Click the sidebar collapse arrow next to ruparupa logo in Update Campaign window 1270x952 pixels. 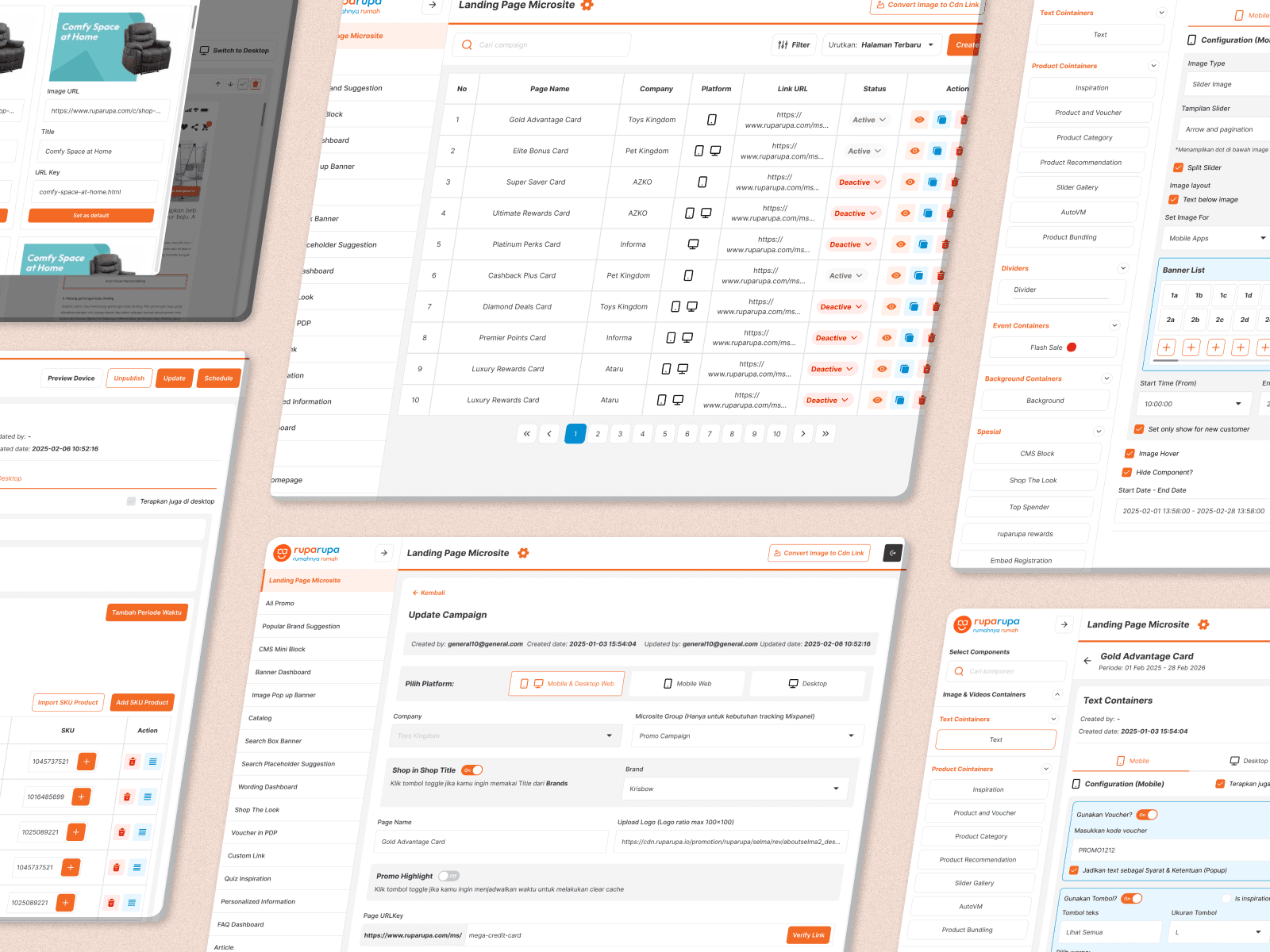384,553
